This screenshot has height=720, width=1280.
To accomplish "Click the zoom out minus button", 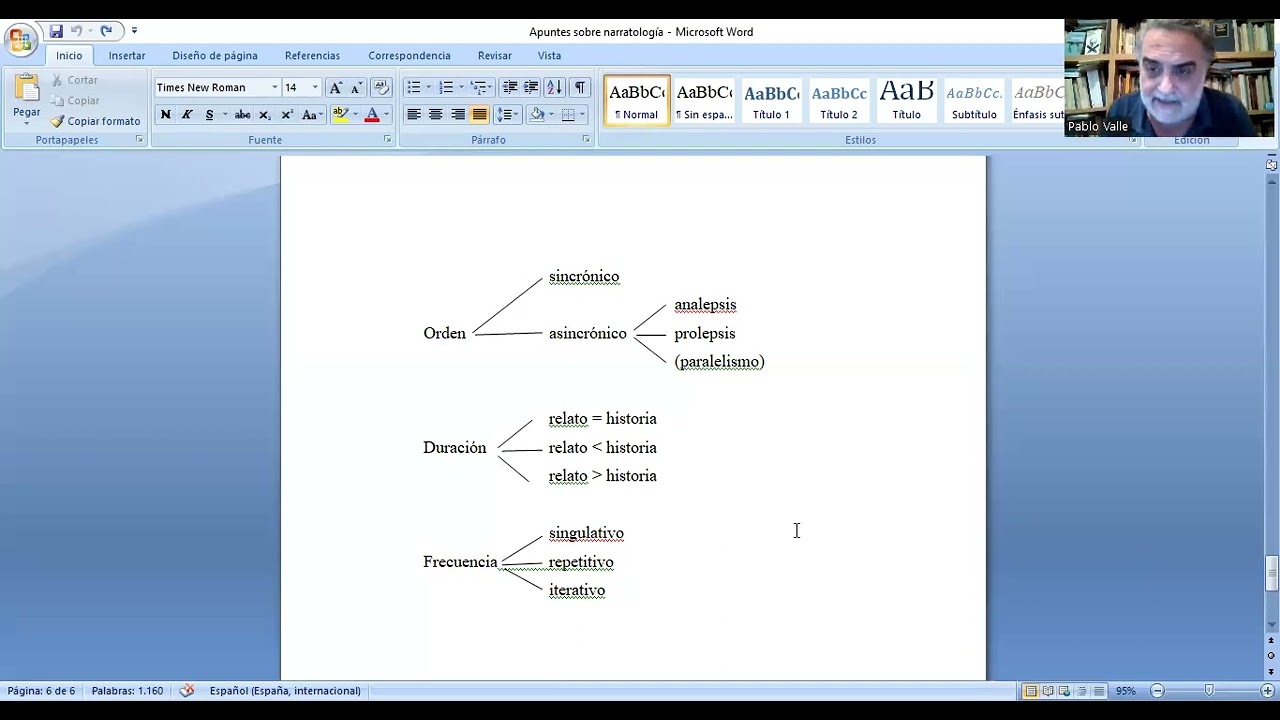I will click(x=1157, y=691).
